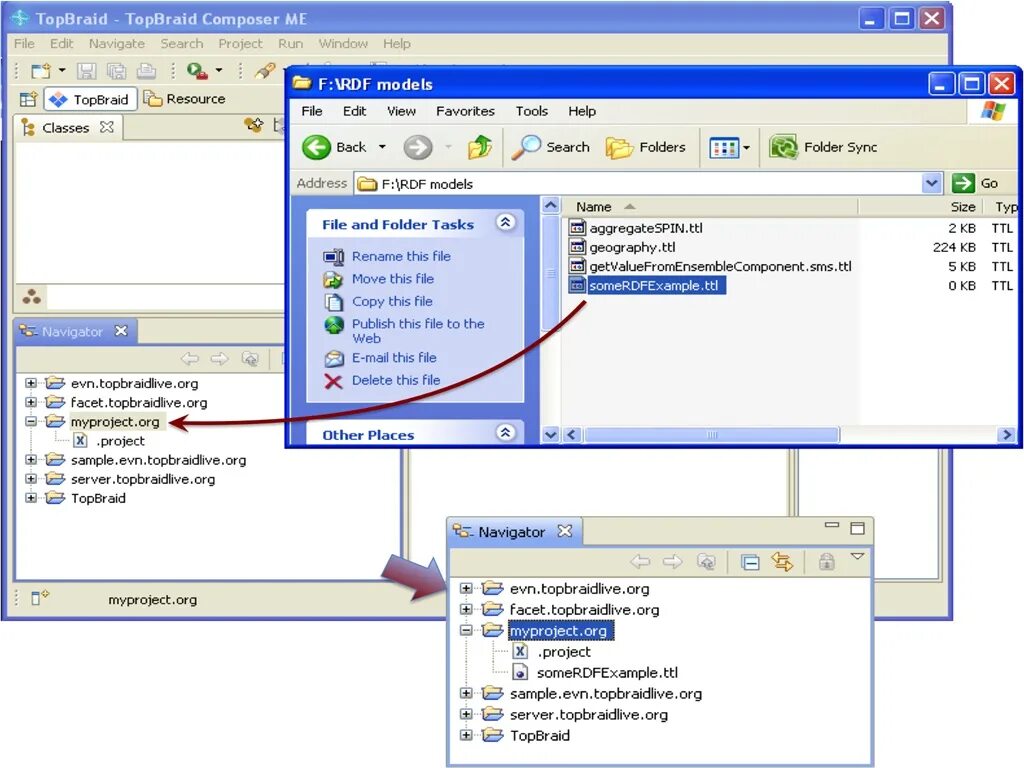1024x768 pixels.
Task: Open the Views dropdown arrow in Explorer
Action: pos(746,148)
